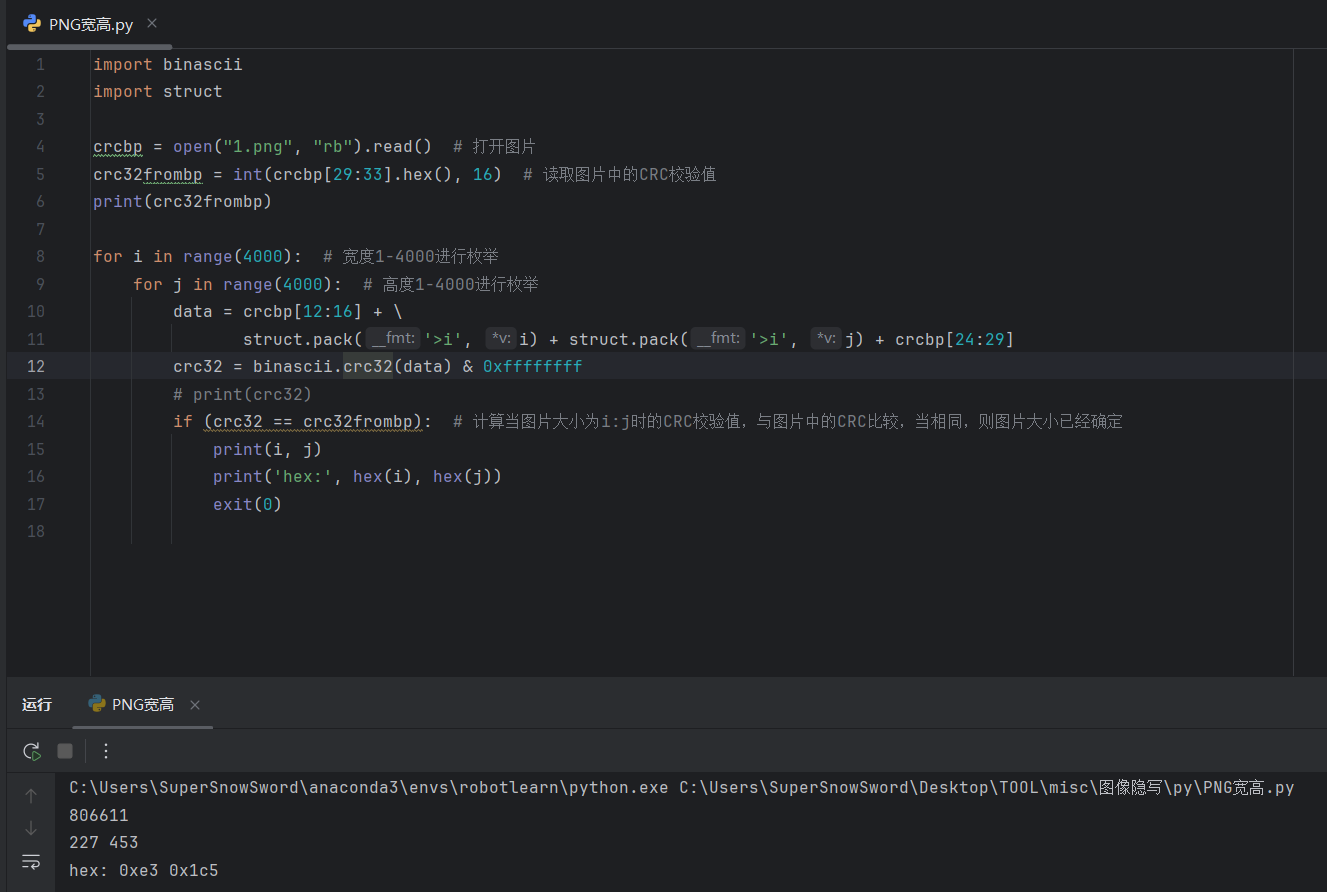The image size is (1327, 892).
Task: Click '0xffffffff' on line 12
Action: [x=533, y=367]
